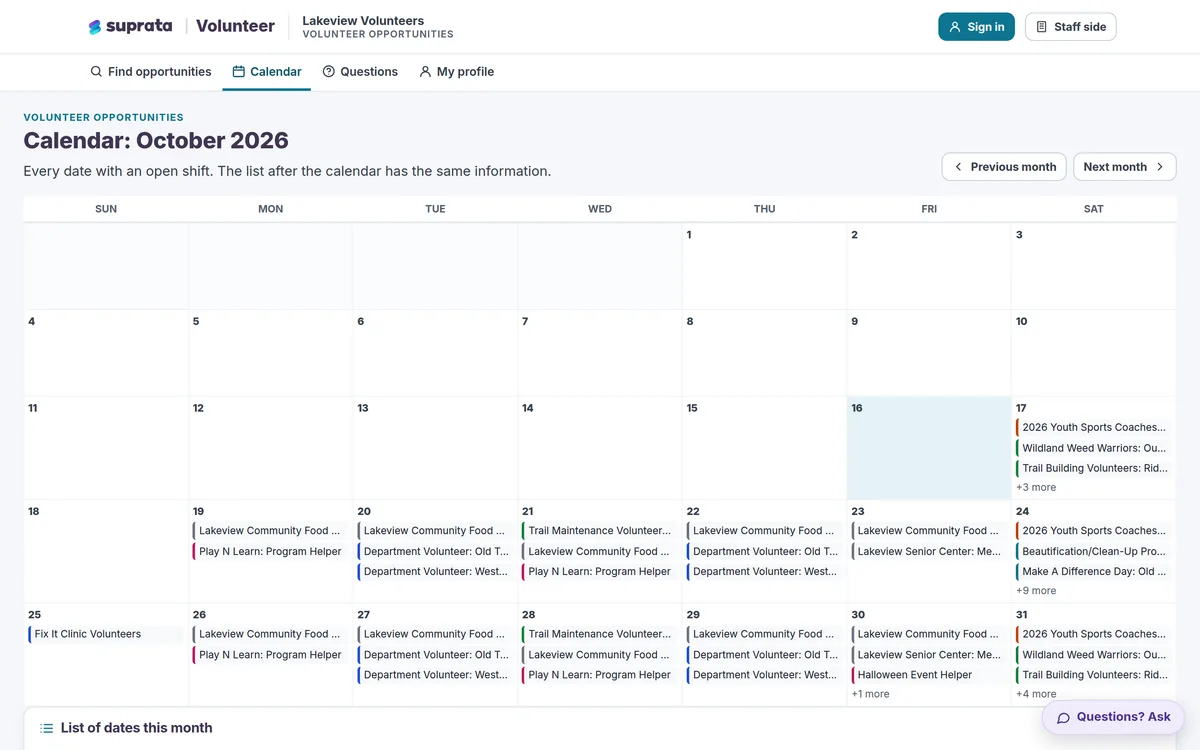Open the Find opportunities tab
Viewport: 1200px width, 750px height.
coord(150,72)
